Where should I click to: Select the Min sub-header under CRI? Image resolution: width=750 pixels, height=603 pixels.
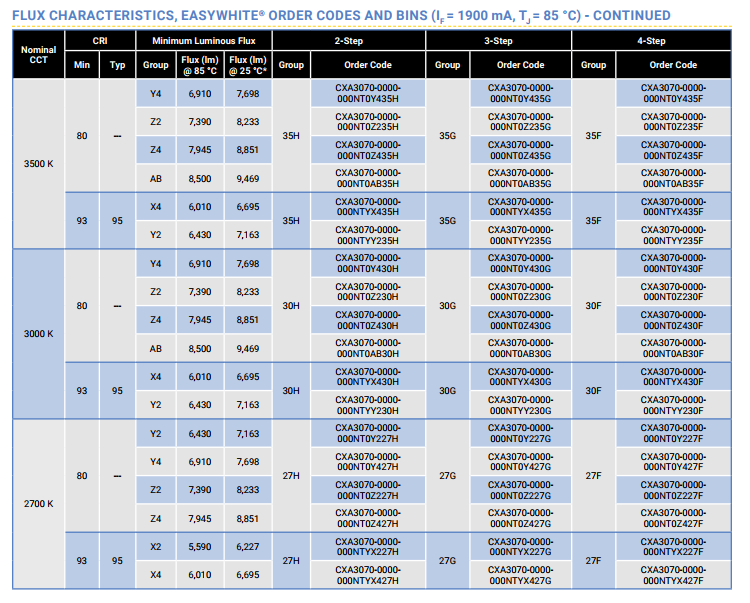pos(82,65)
